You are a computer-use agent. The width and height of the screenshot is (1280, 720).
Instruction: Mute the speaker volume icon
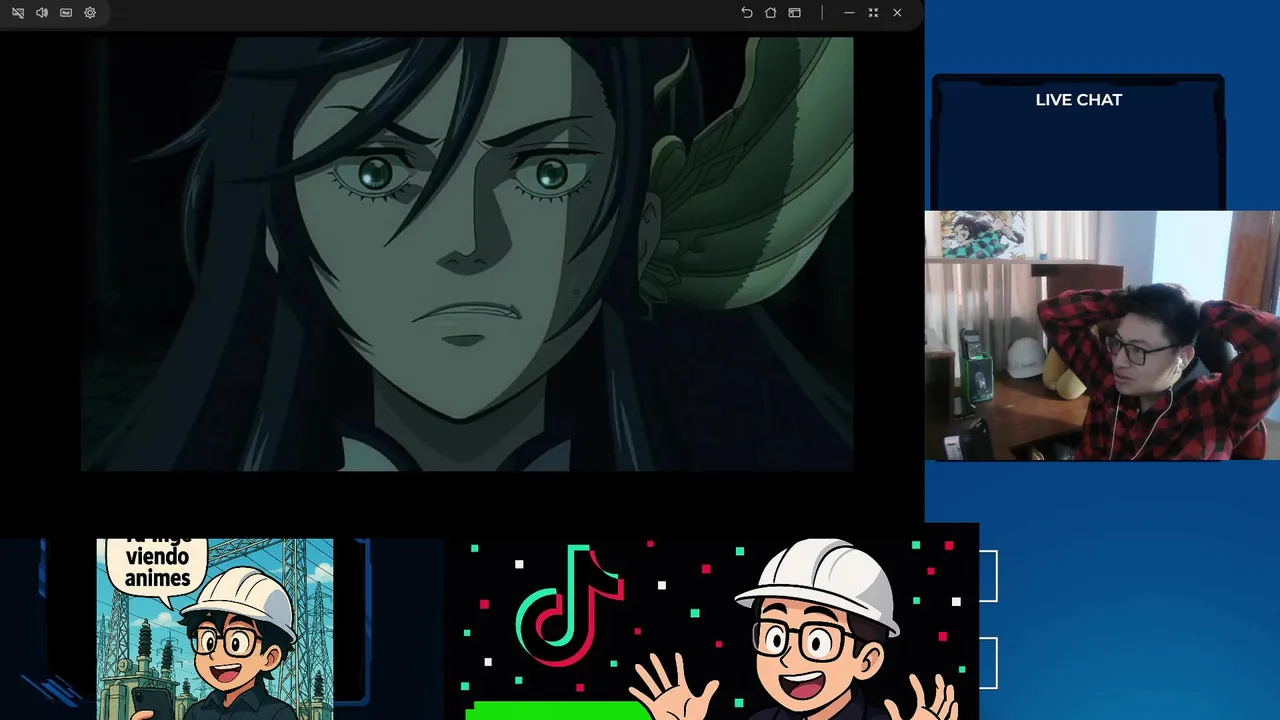click(42, 13)
